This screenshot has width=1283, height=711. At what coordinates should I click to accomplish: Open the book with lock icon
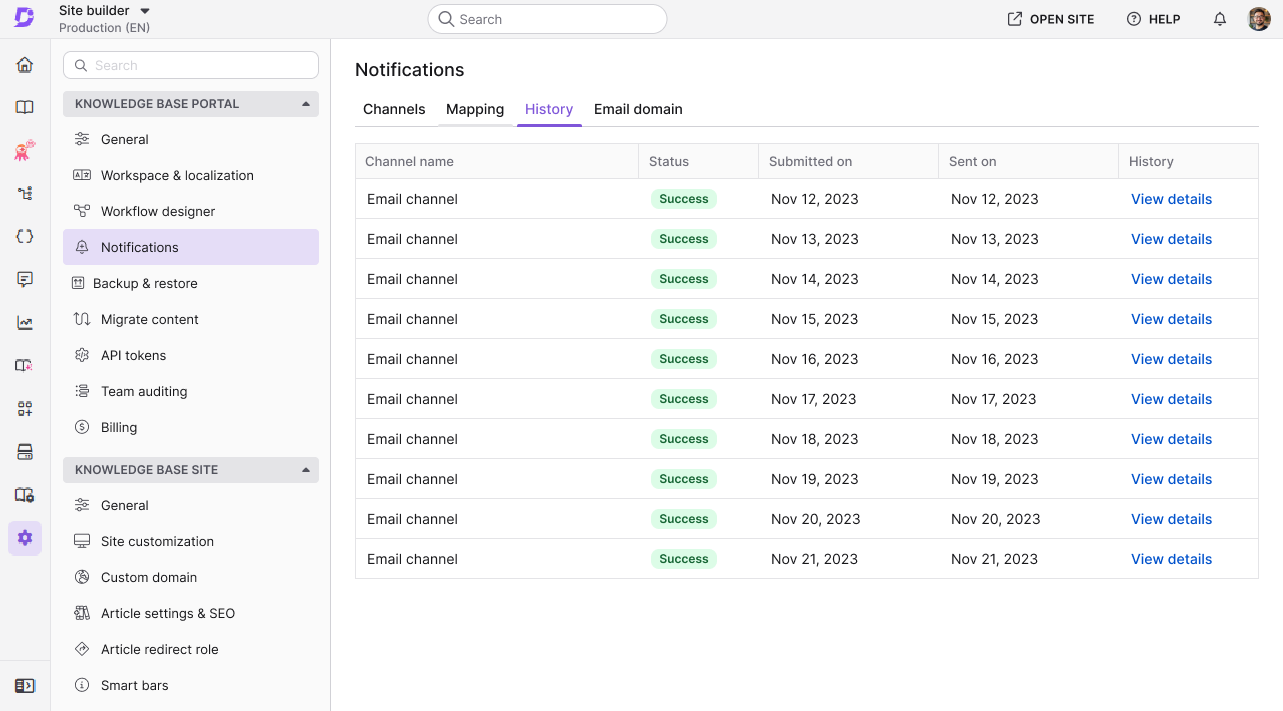tap(25, 495)
